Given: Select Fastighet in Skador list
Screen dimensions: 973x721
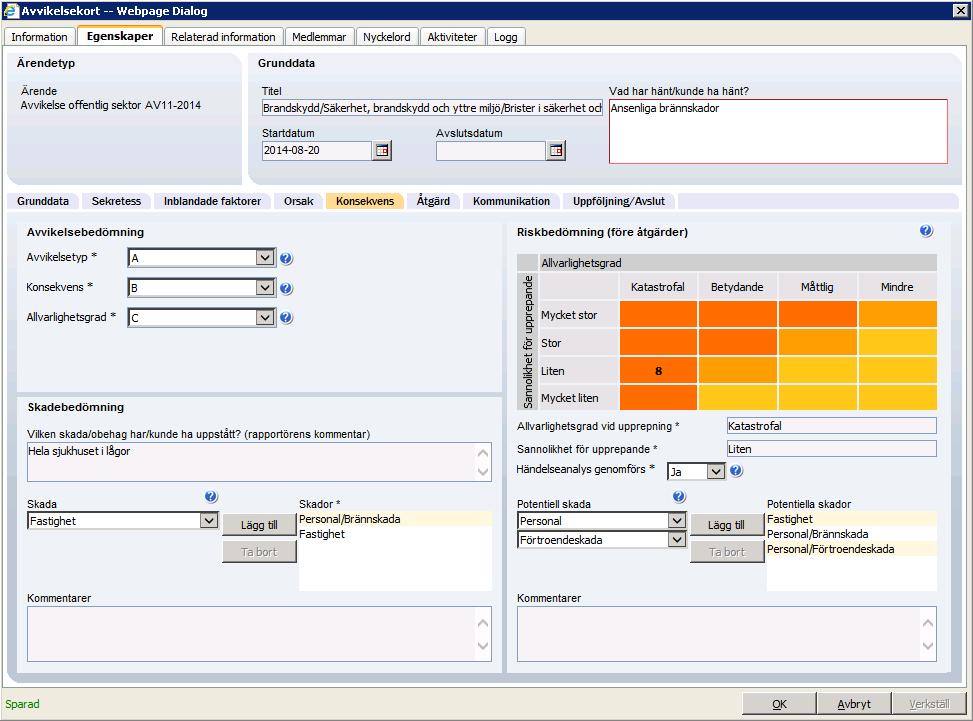Looking at the screenshot, I should pyautogui.click(x=395, y=534).
